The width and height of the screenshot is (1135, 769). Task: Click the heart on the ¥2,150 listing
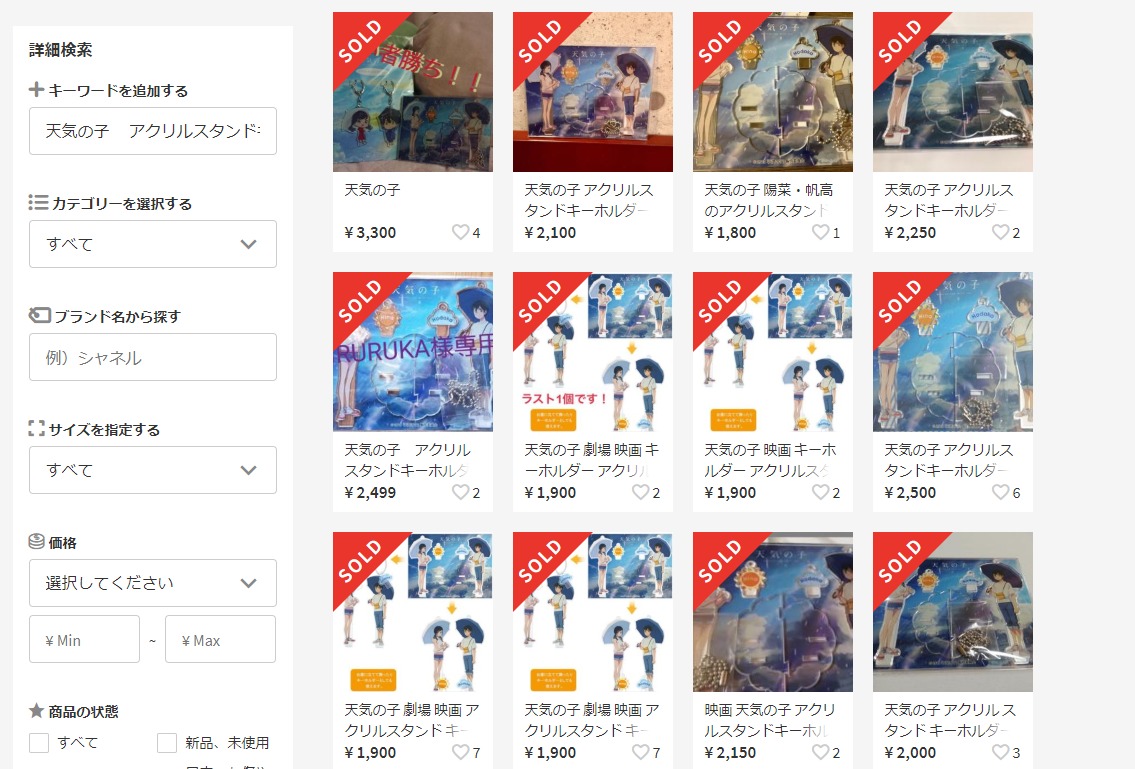tap(820, 752)
